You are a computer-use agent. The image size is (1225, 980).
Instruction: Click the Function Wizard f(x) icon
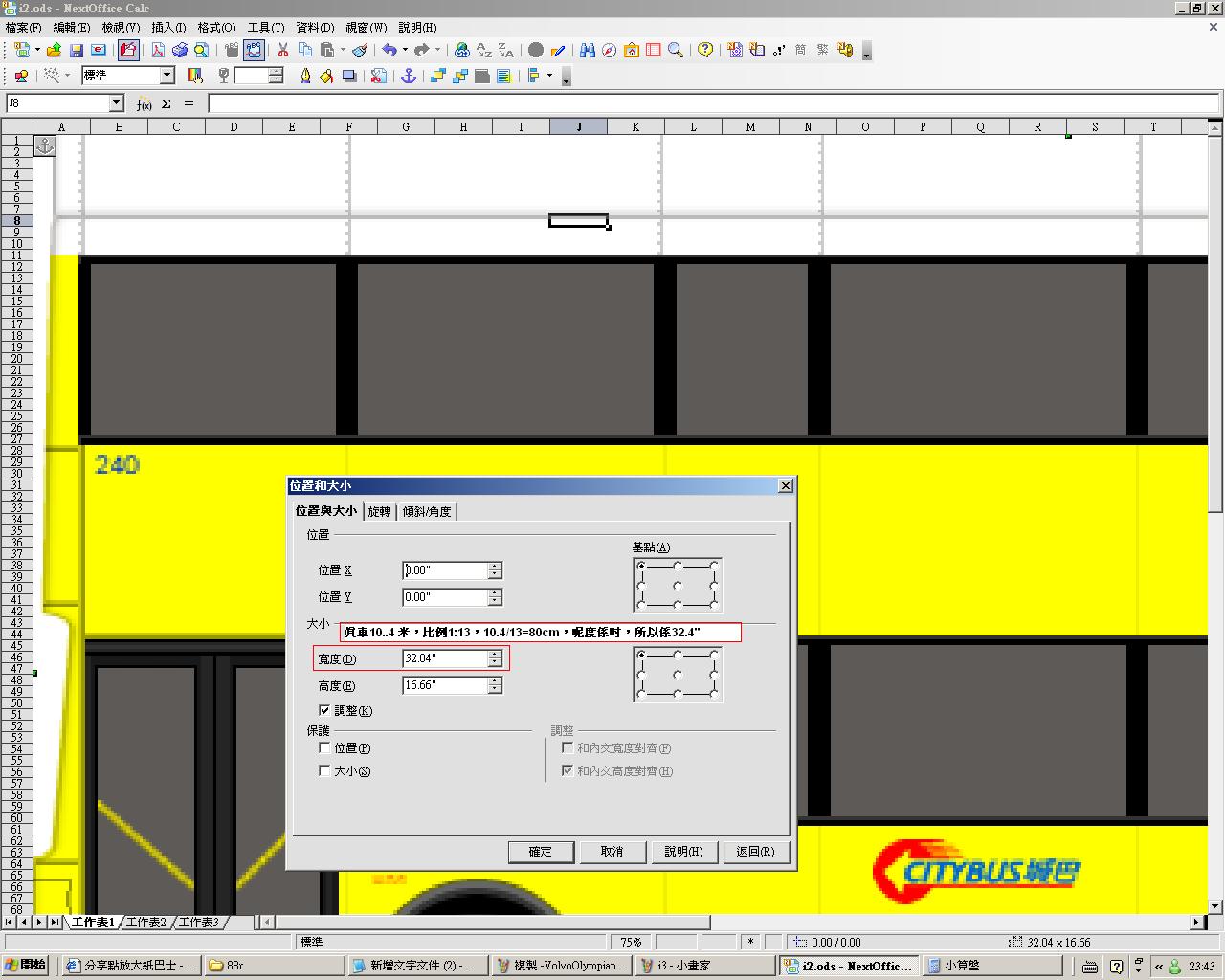click(144, 103)
